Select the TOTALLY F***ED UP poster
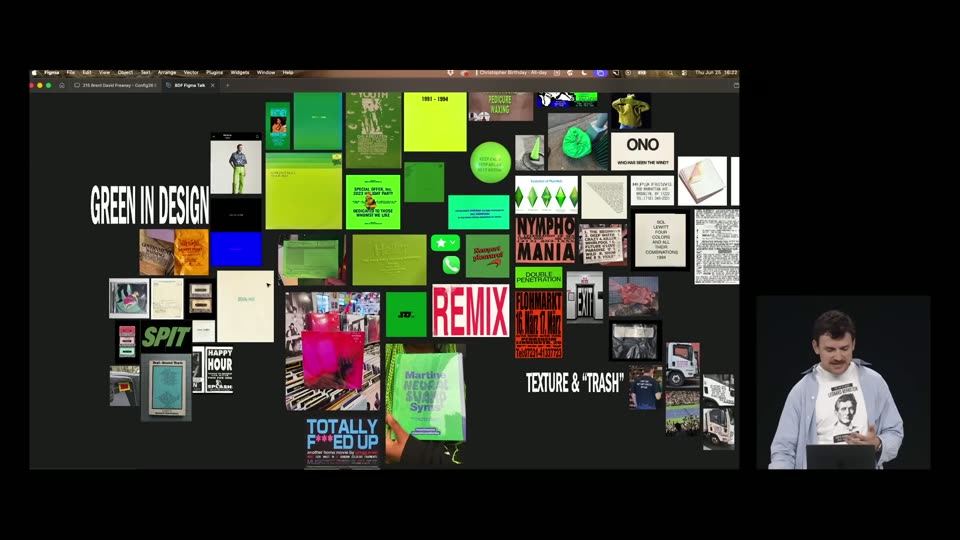Viewport: 960px width, 540px height. (x=342, y=443)
